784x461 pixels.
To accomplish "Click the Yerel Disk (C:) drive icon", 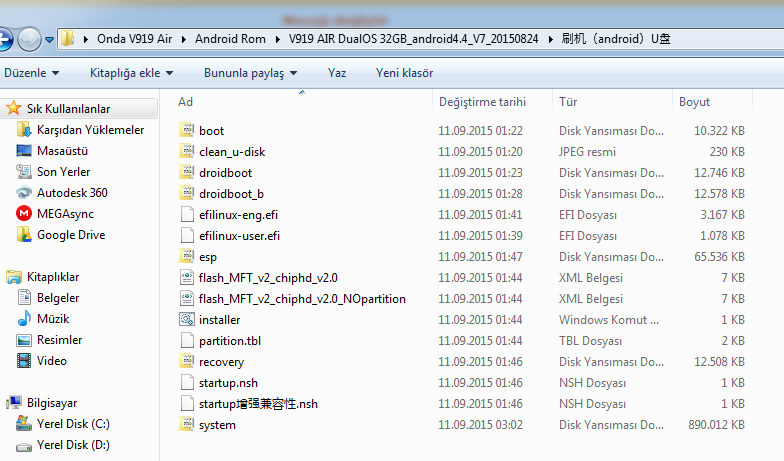I will point(24,424).
